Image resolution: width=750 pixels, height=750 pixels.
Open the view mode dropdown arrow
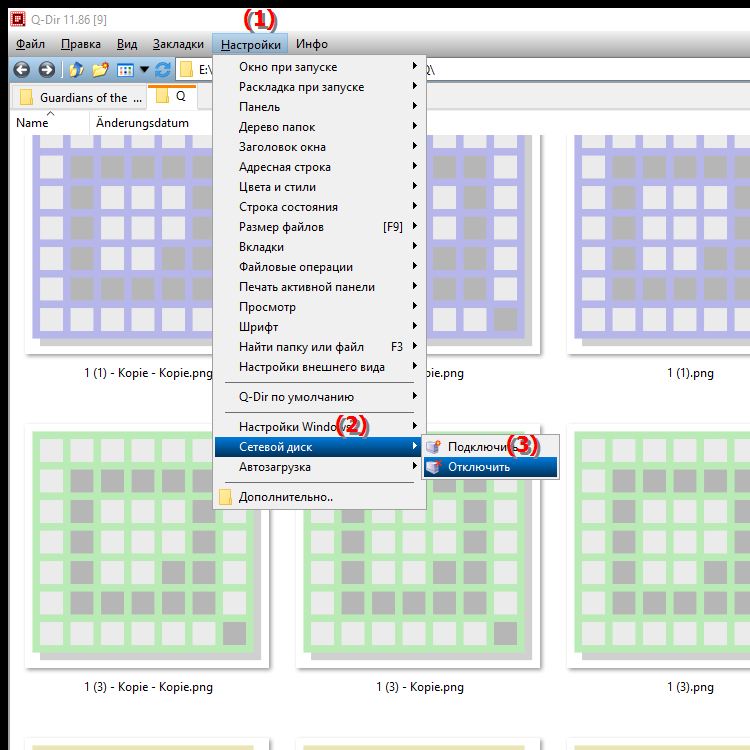pyautogui.click(x=144, y=70)
